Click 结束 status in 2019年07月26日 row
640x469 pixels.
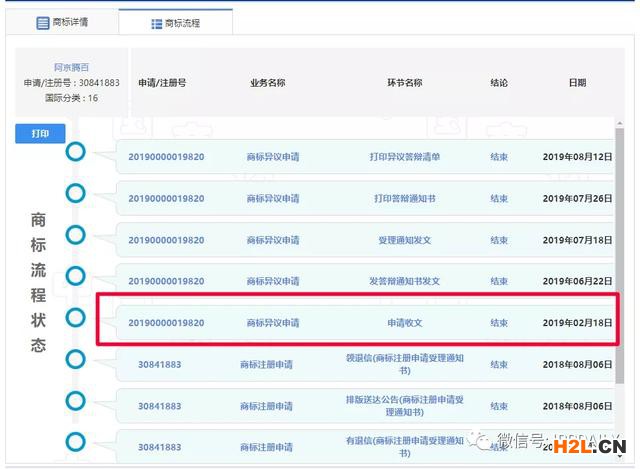(x=499, y=199)
